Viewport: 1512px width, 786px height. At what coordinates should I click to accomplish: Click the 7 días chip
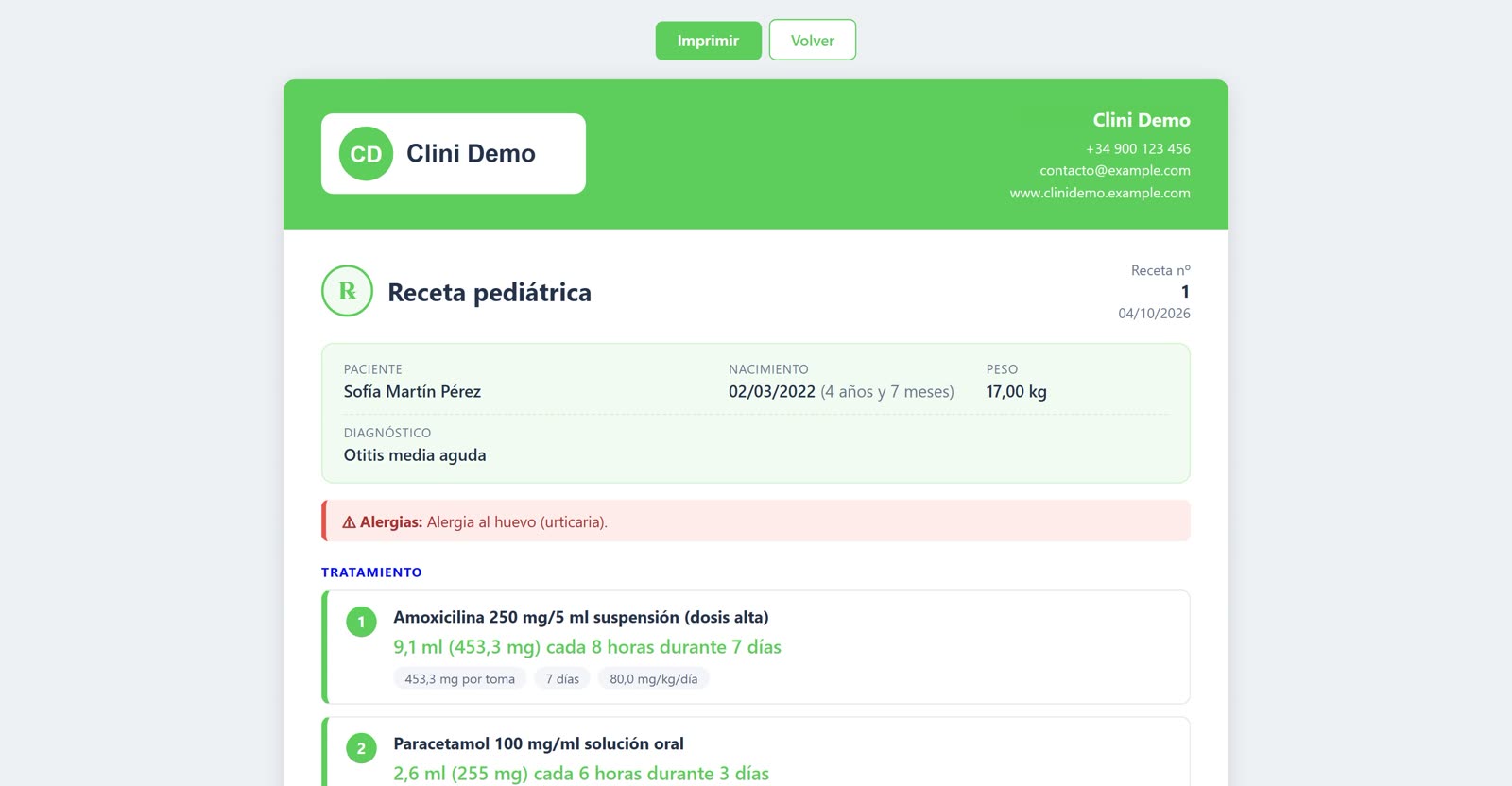click(x=562, y=678)
